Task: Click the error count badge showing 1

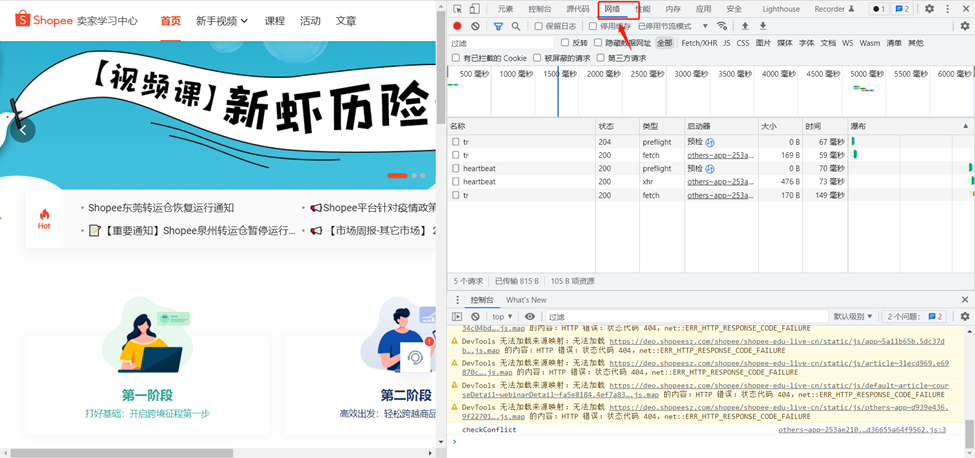Action: click(878, 9)
